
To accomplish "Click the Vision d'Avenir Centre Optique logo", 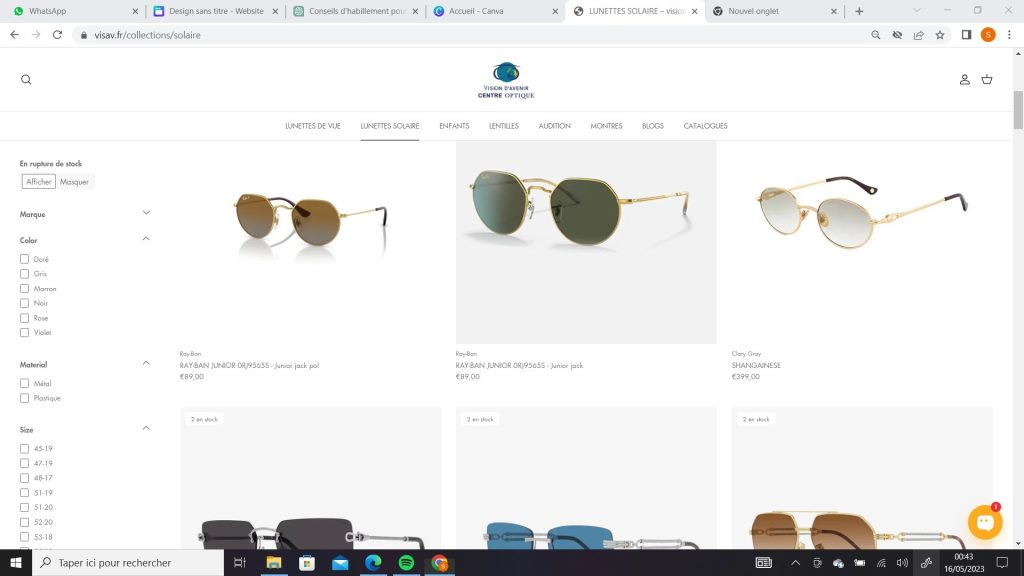I will (x=507, y=81).
